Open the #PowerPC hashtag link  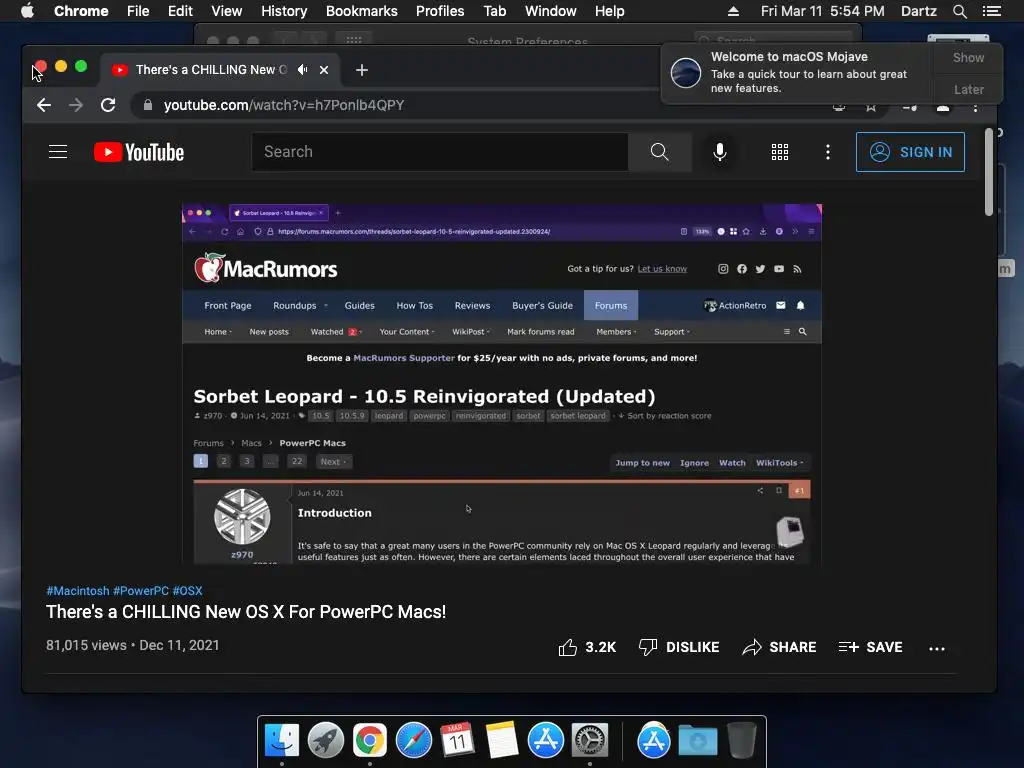141,590
